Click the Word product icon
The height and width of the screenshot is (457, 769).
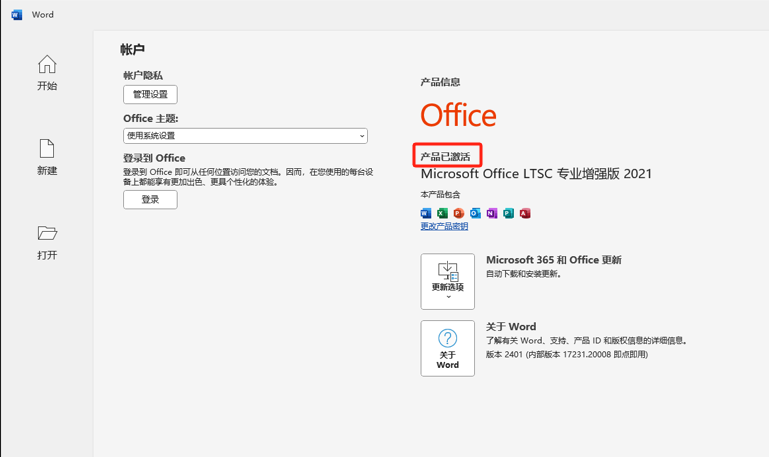click(x=426, y=213)
